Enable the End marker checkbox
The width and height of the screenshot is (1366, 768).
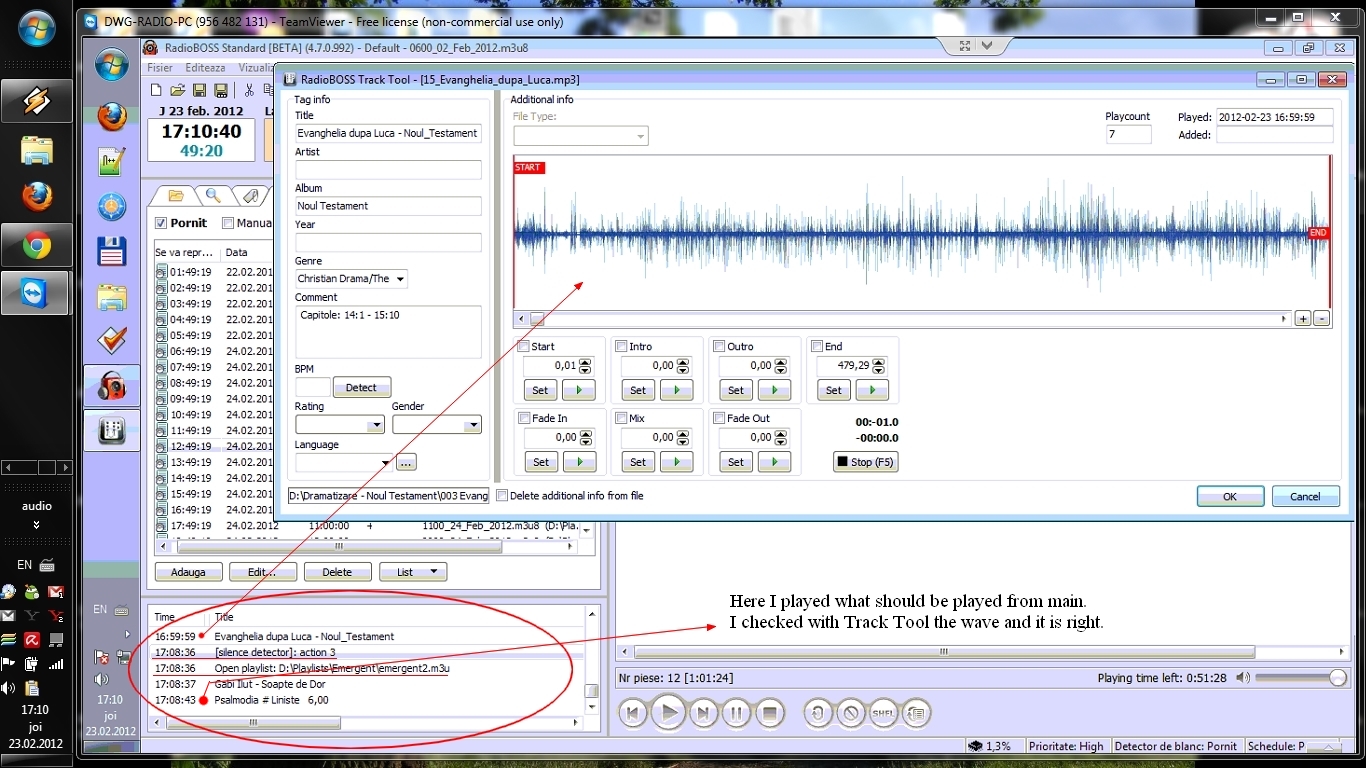[x=817, y=346]
